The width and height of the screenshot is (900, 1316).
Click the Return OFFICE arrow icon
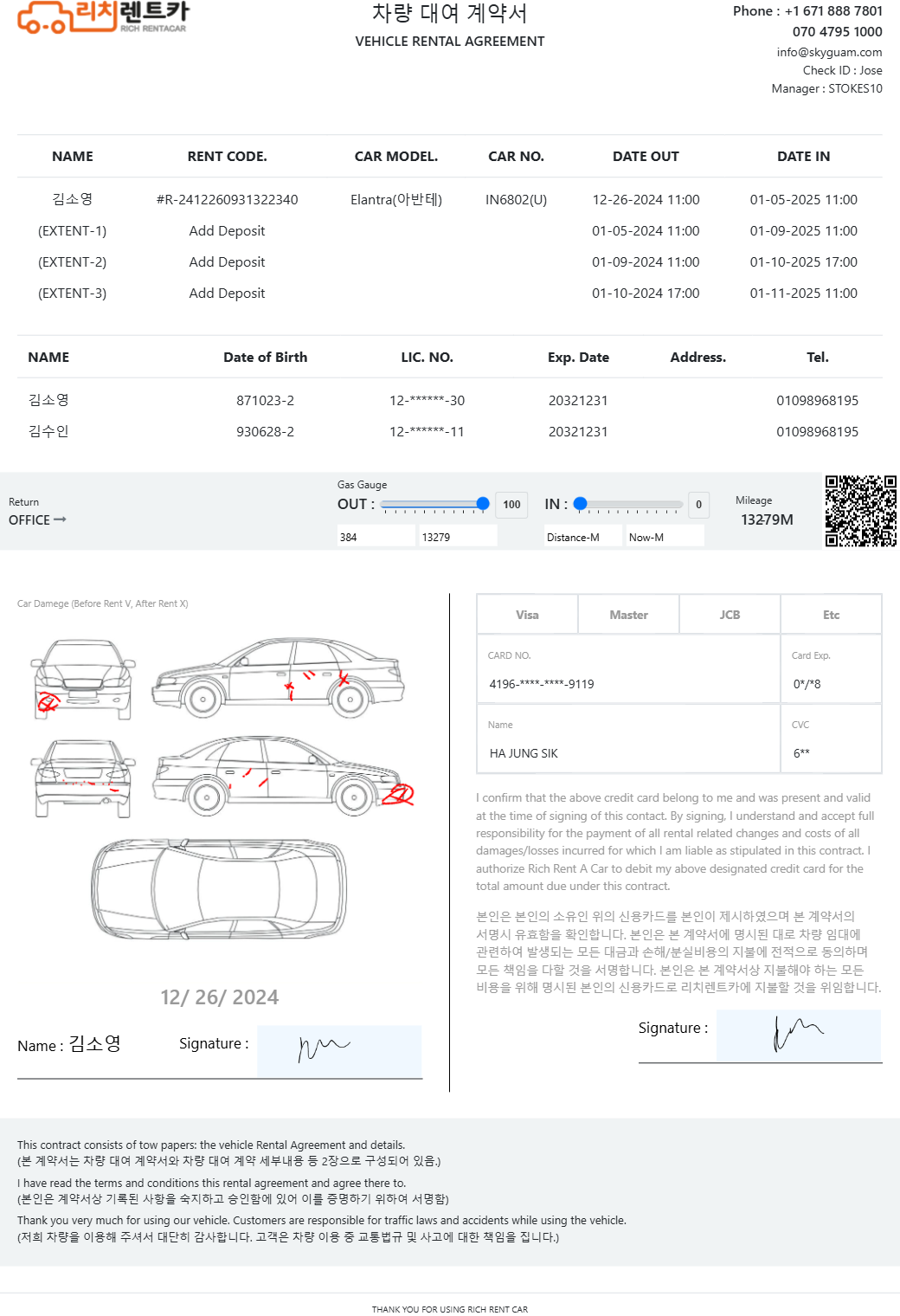[x=60, y=519]
